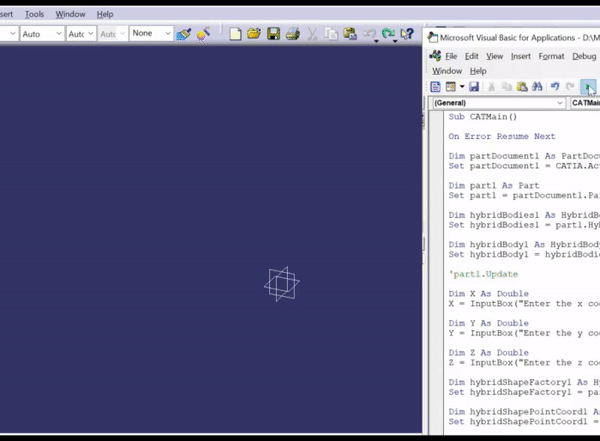
Task: Click the Paste icon in CATIA toolbar
Action: pos(350,34)
